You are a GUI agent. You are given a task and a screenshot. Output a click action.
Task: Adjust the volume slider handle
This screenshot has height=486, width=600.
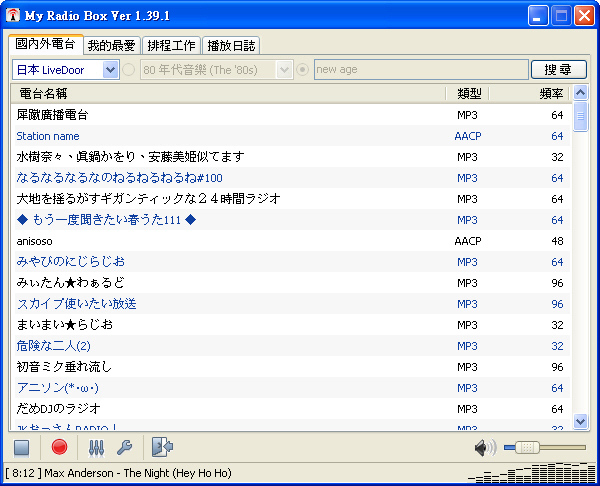coord(527,447)
